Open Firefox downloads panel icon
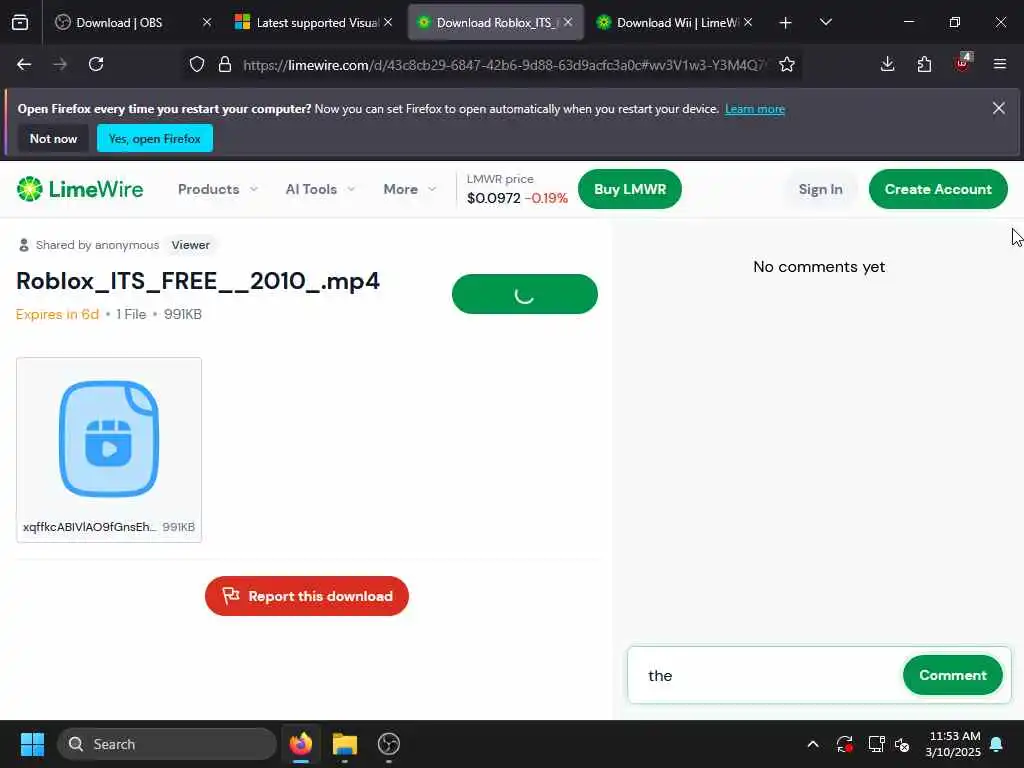 click(x=888, y=64)
